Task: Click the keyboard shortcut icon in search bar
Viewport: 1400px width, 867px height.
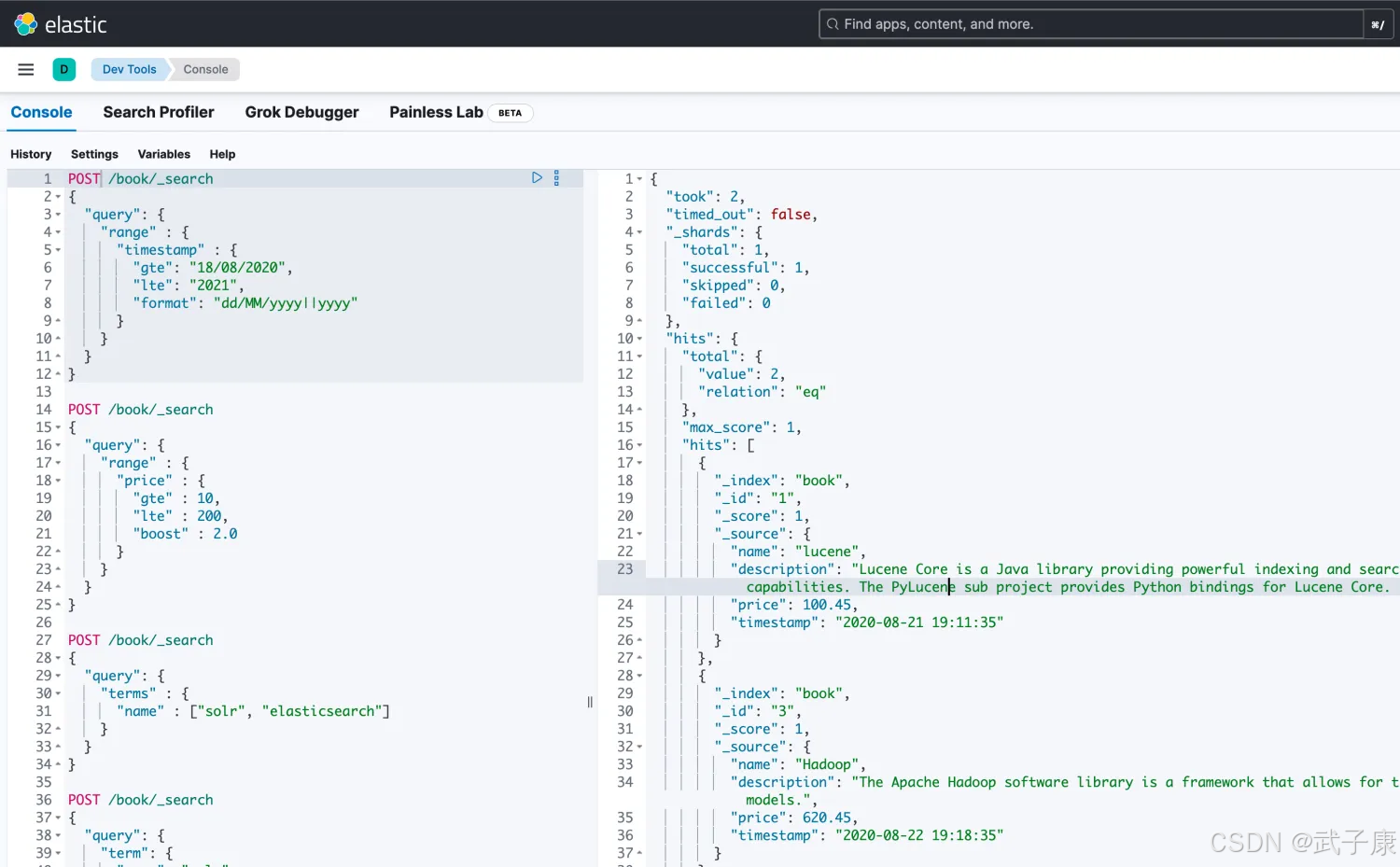Action: point(1378,24)
